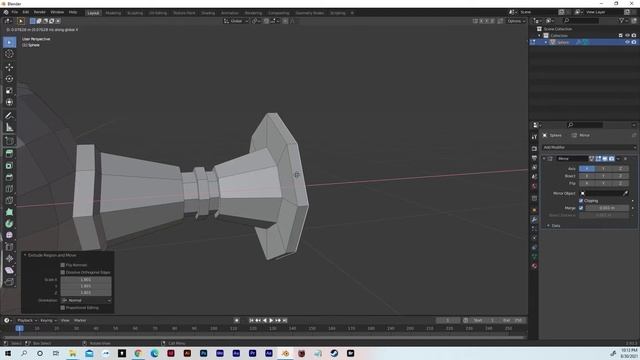Select the Measure tool
The image size is (640, 360).
[x=9, y=128]
